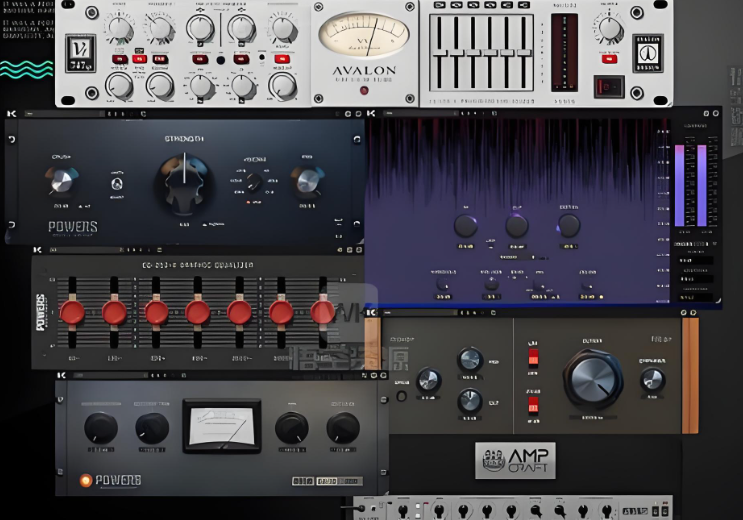Toggle the orange indicator below the Strength plugin's rotary selector
The image size is (743, 520).
(x=248, y=202)
